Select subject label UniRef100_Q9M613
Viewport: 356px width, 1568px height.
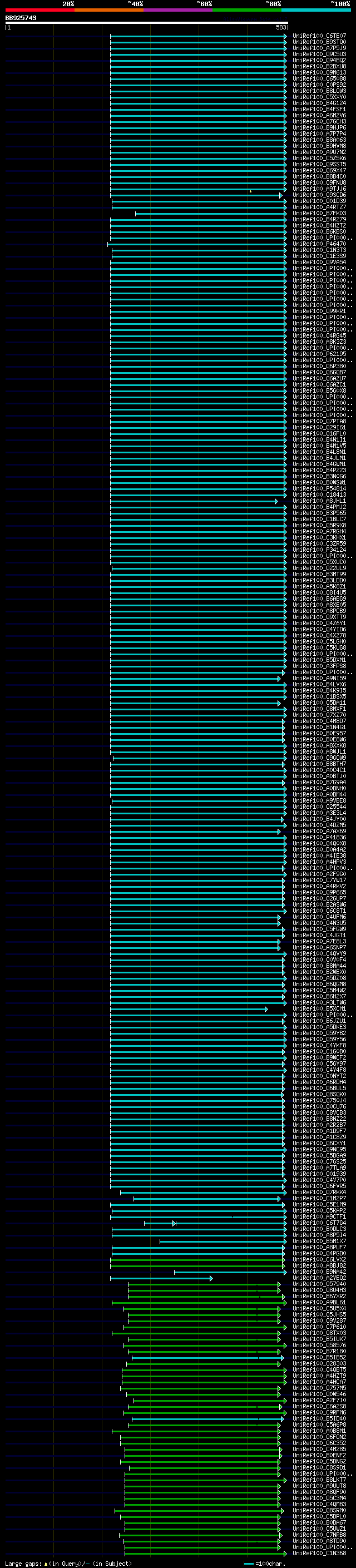pos(319,72)
